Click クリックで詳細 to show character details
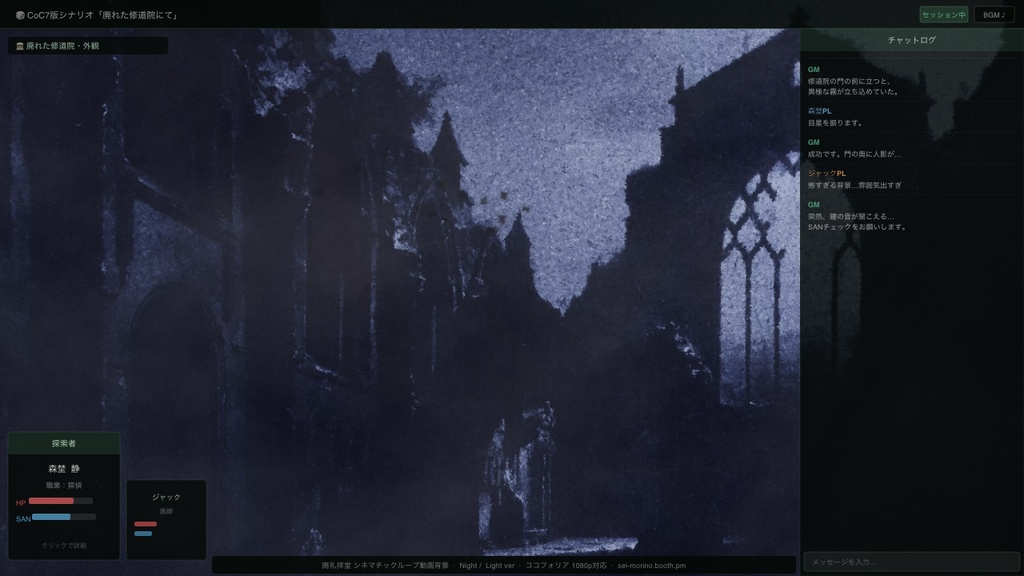This screenshot has width=1024, height=576. point(64,545)
